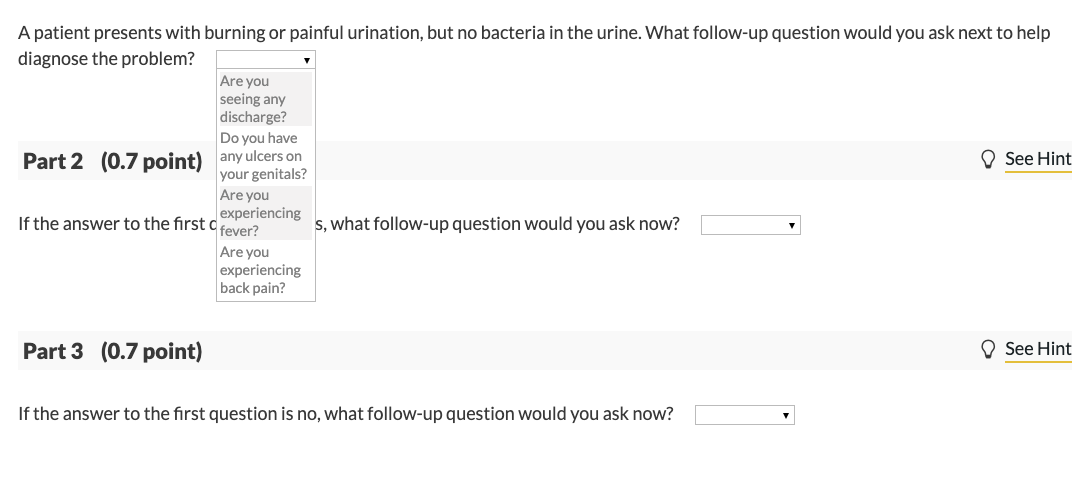Open the See Hint link for Part 3
The image size is (1081, 479).
pos(1037,349)
